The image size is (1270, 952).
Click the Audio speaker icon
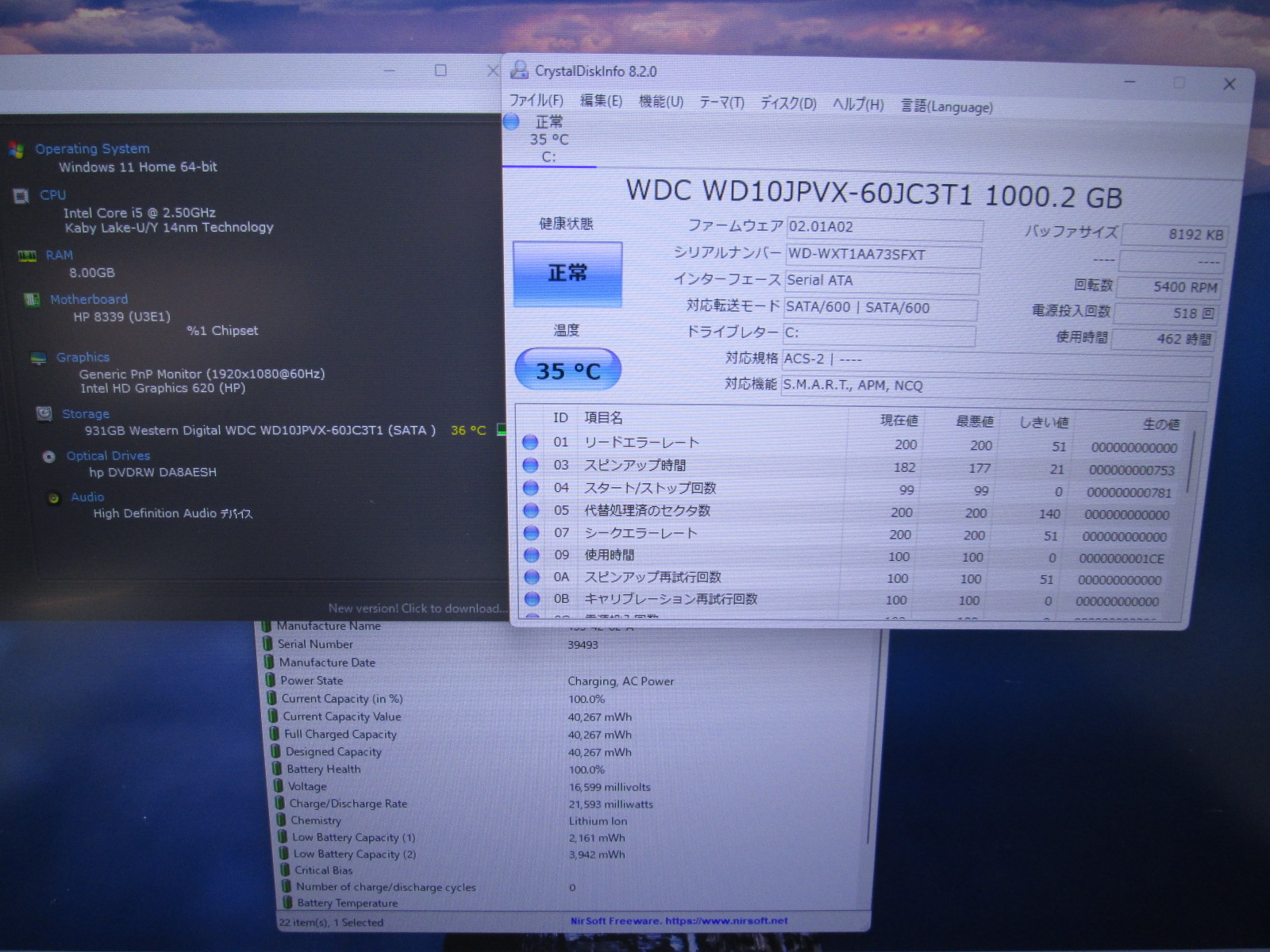(54, 498)
